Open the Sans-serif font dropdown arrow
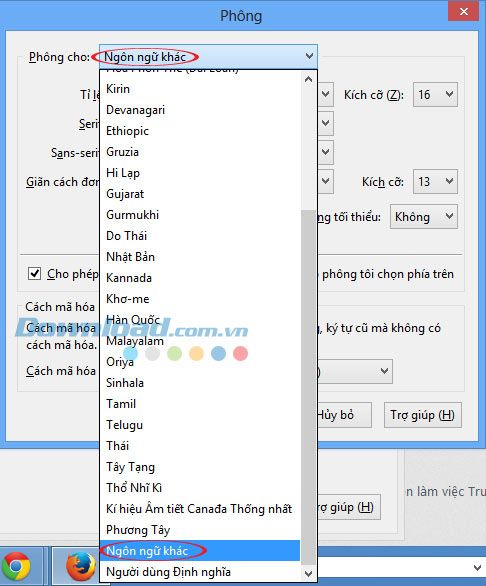This screenshot has width=486, height=586. (326, 152)
